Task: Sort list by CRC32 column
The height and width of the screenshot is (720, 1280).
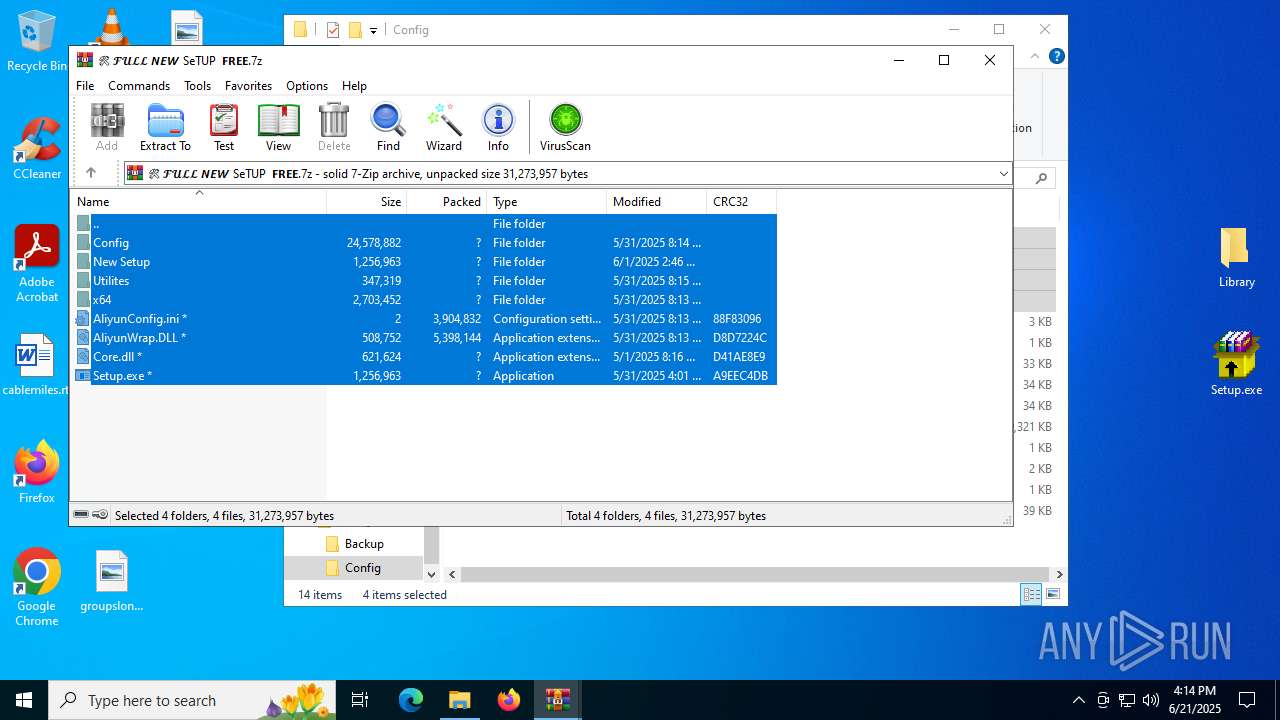Action: [x=741, y=202]
